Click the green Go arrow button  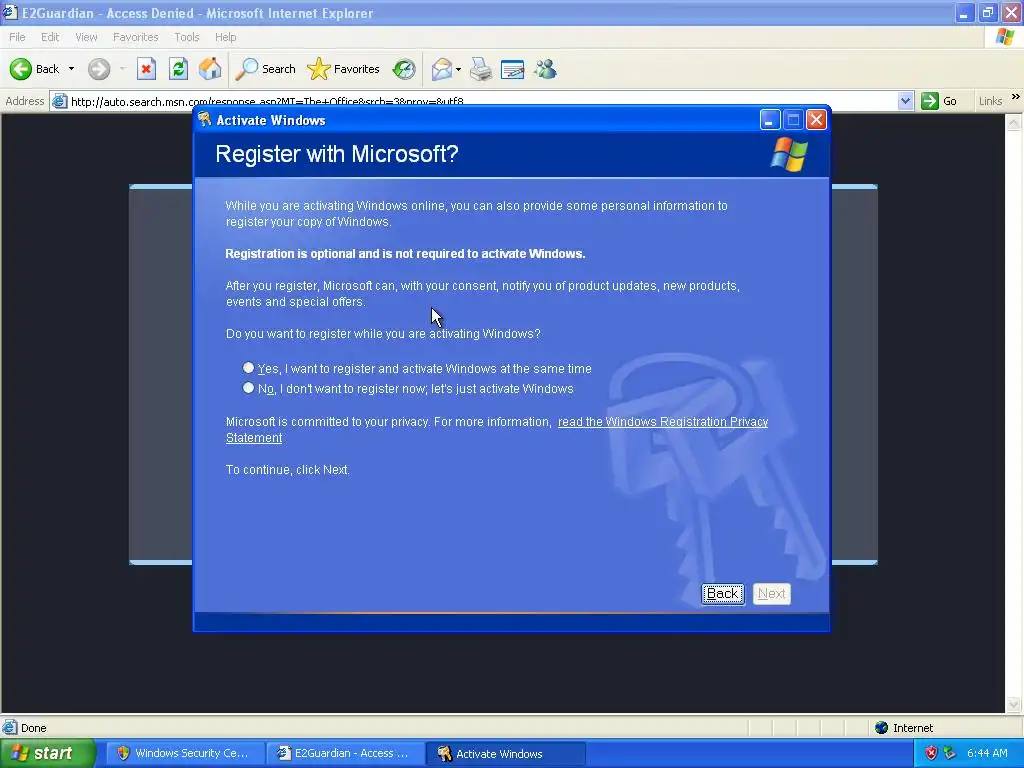pos(929,101)
